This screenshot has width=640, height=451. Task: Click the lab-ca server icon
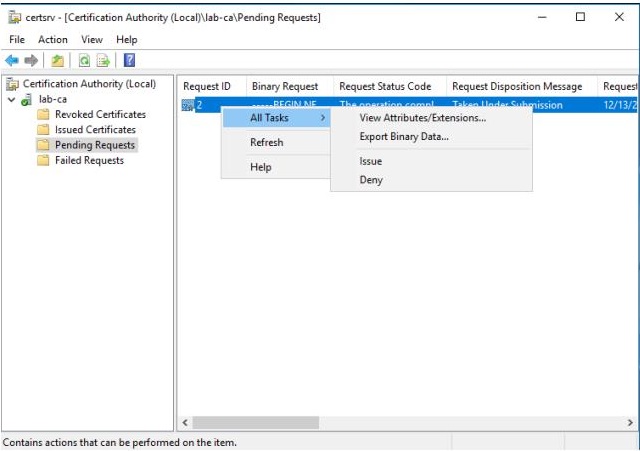(x=26, y=100)
